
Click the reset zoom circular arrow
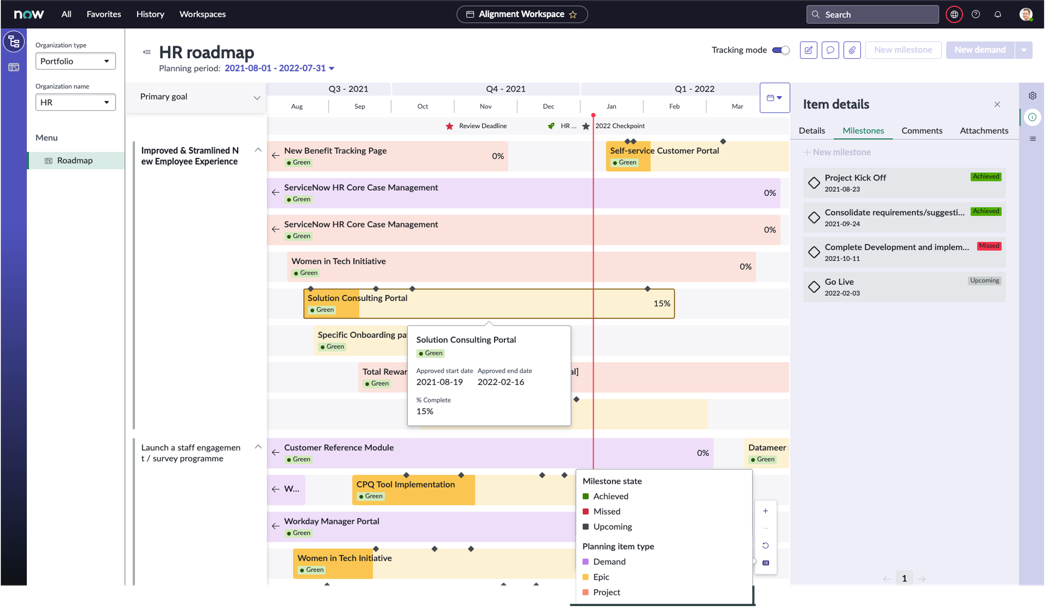(x=765, y=545)
